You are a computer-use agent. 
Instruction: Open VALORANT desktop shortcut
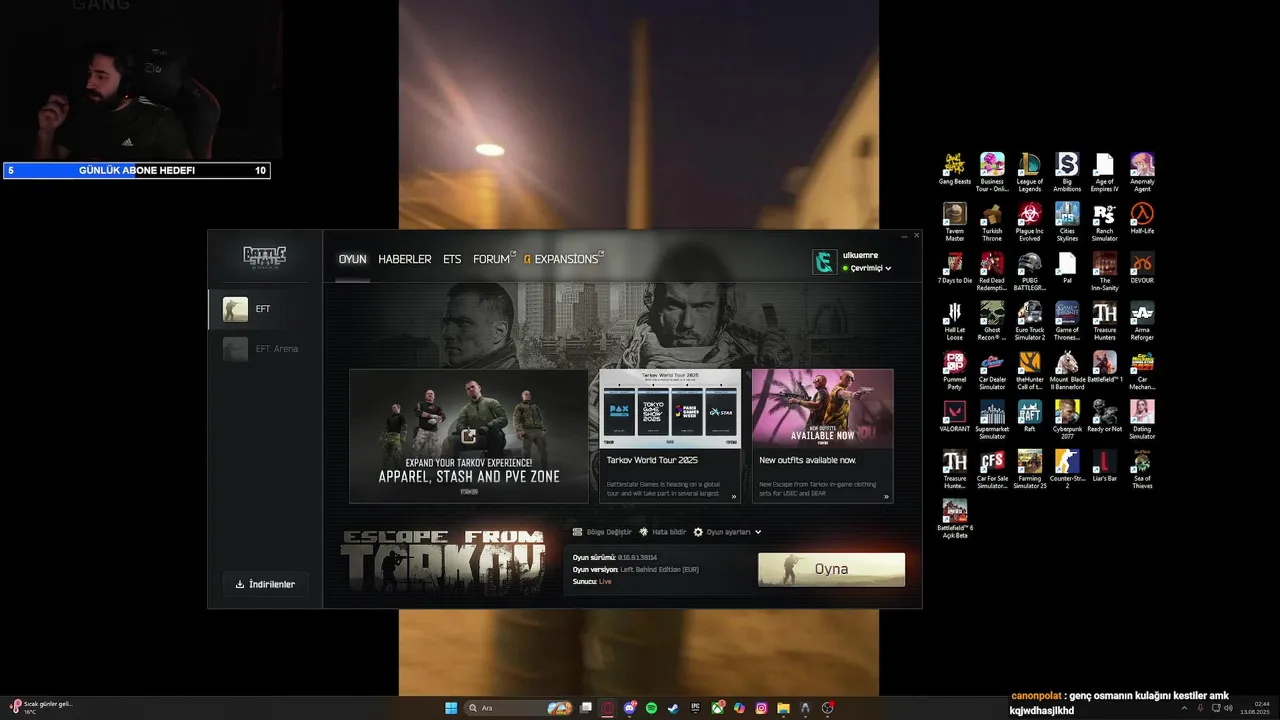click(955, 416)
